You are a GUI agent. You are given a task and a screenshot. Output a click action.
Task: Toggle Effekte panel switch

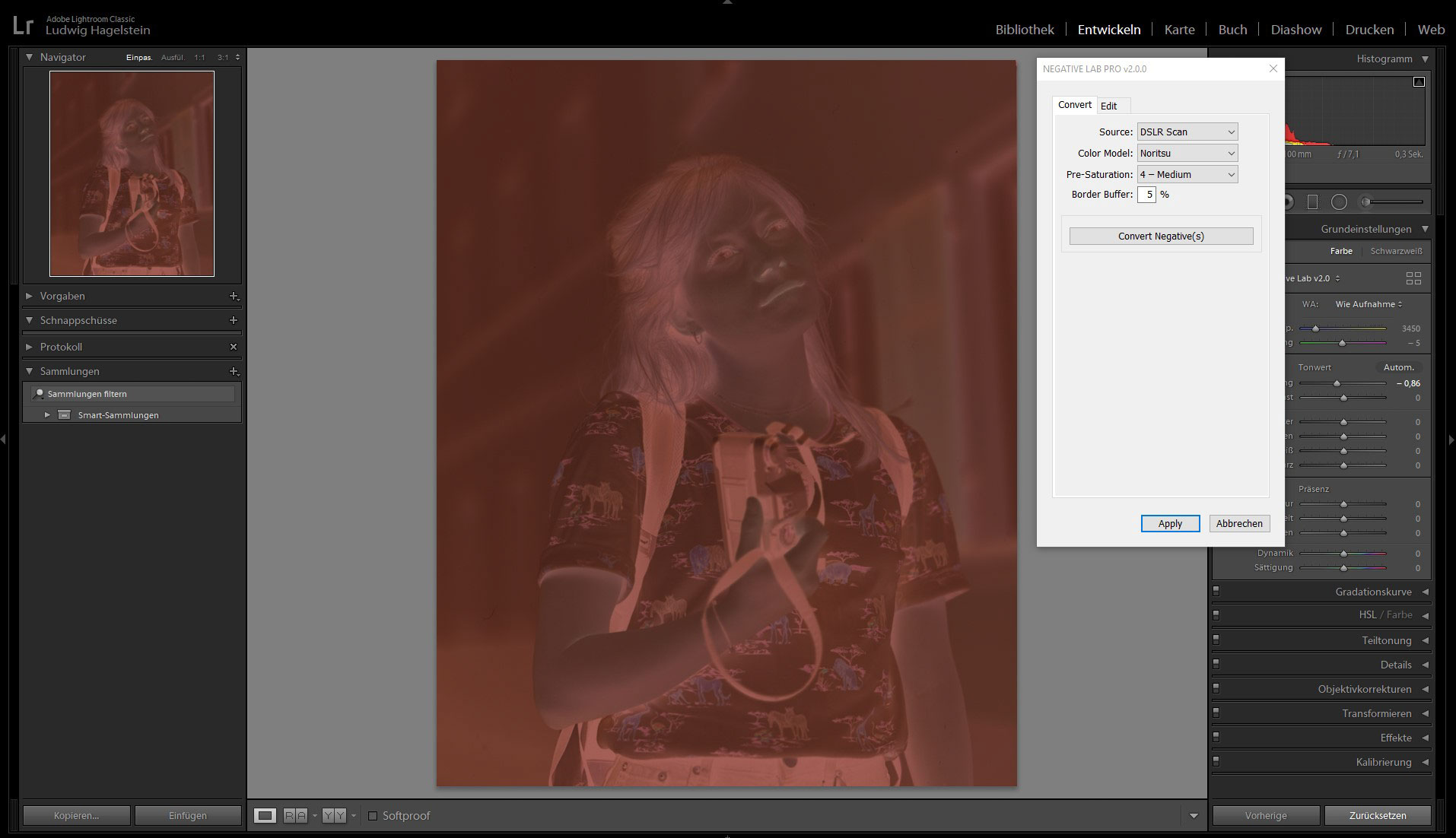1216,737
